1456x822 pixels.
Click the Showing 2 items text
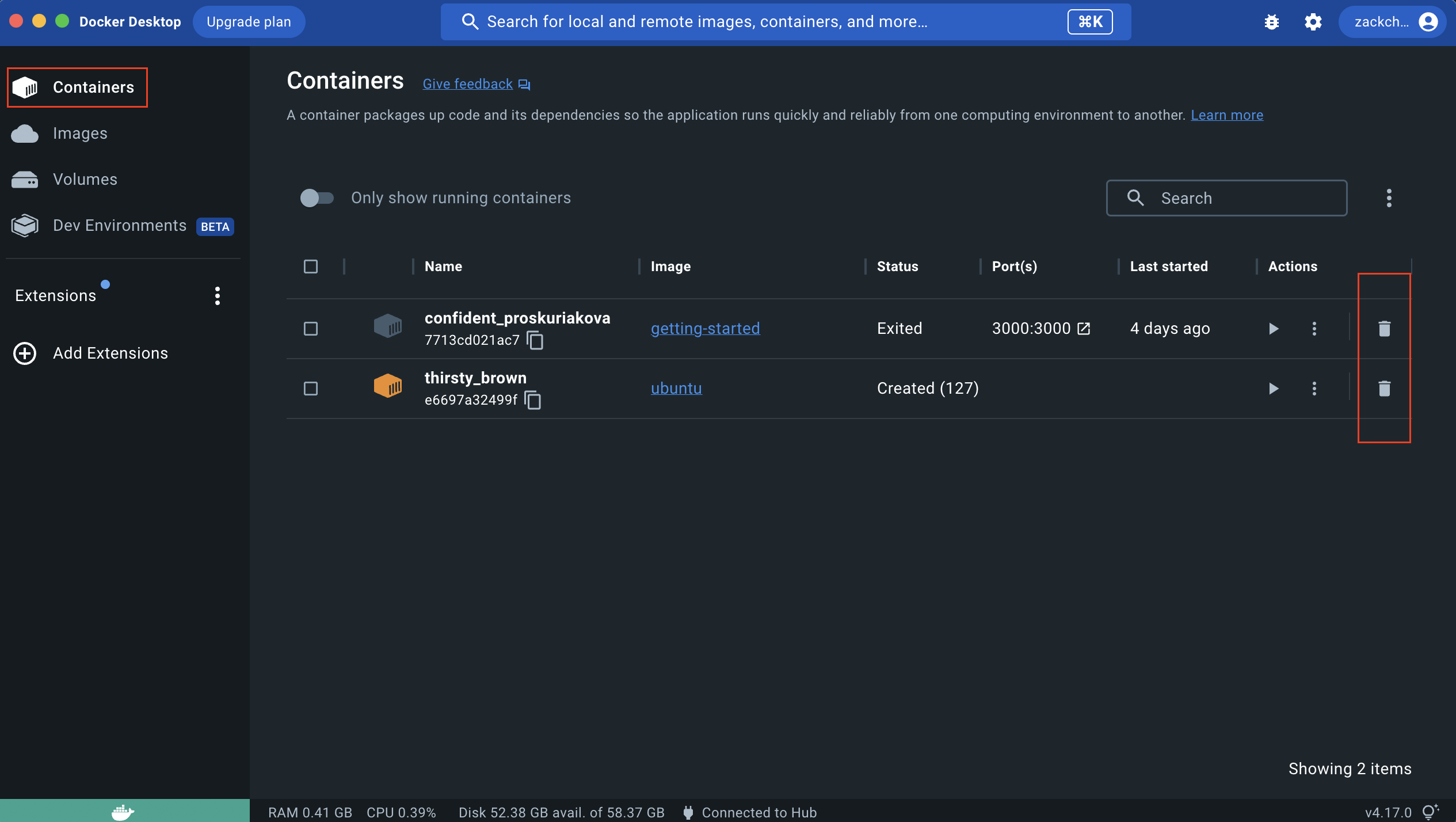coord(1350,769)
